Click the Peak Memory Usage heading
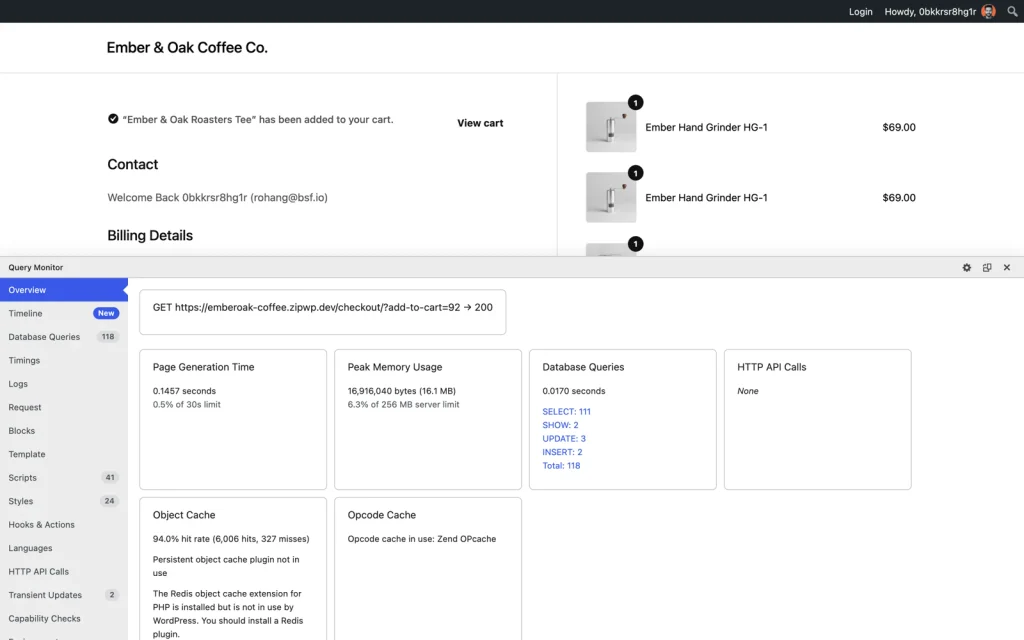This screenshot has width=1024, height=640. click(395, 367)
